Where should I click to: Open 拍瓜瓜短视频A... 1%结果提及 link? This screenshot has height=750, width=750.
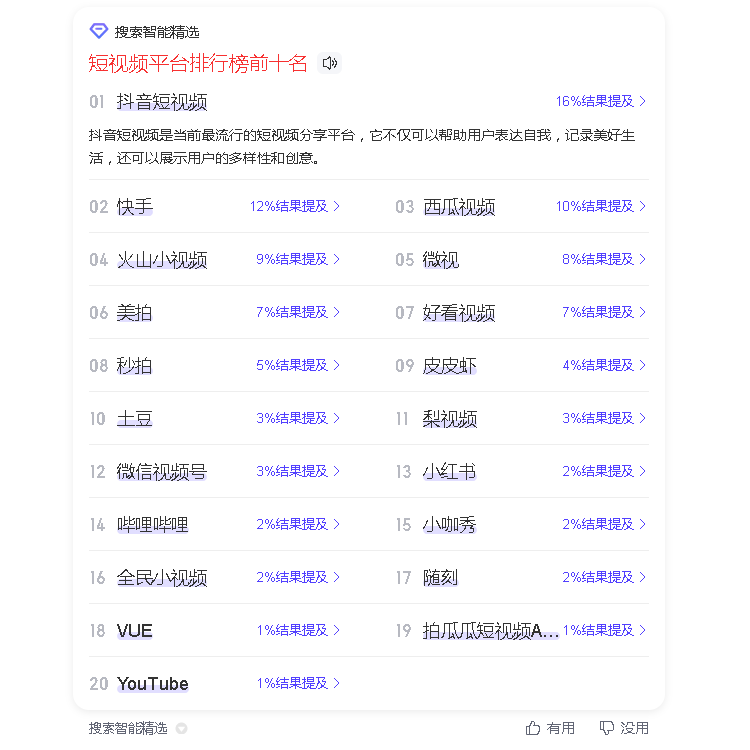(605, 630)
